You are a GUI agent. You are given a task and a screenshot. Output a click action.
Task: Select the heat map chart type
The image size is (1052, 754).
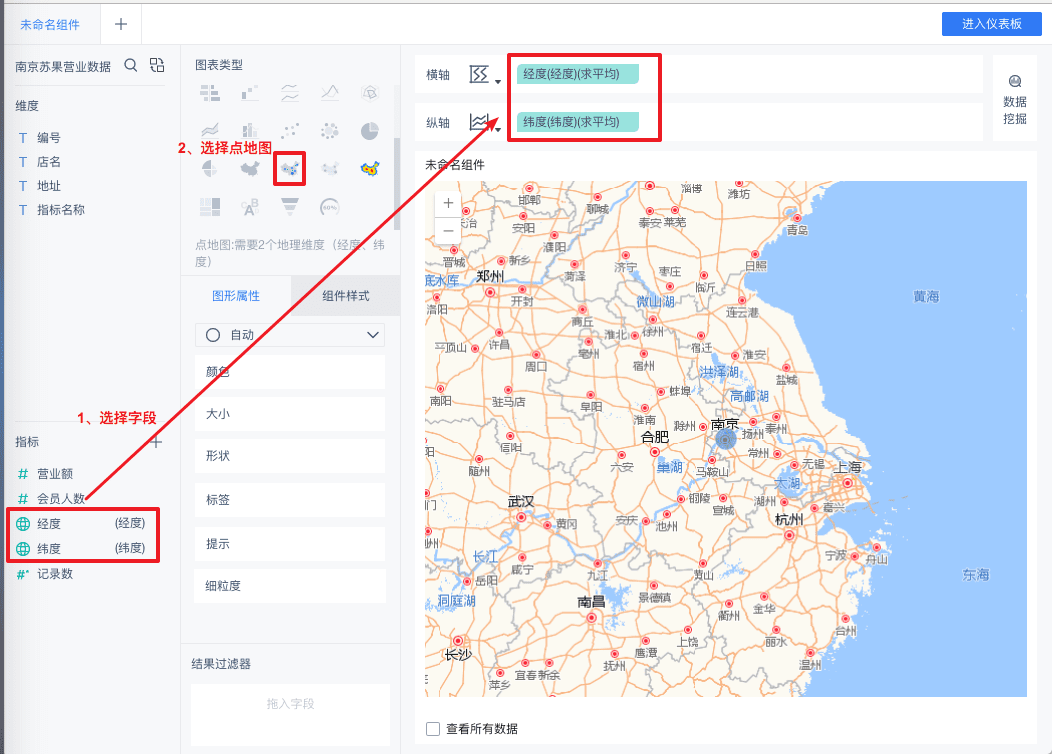(x=370, y=168)
